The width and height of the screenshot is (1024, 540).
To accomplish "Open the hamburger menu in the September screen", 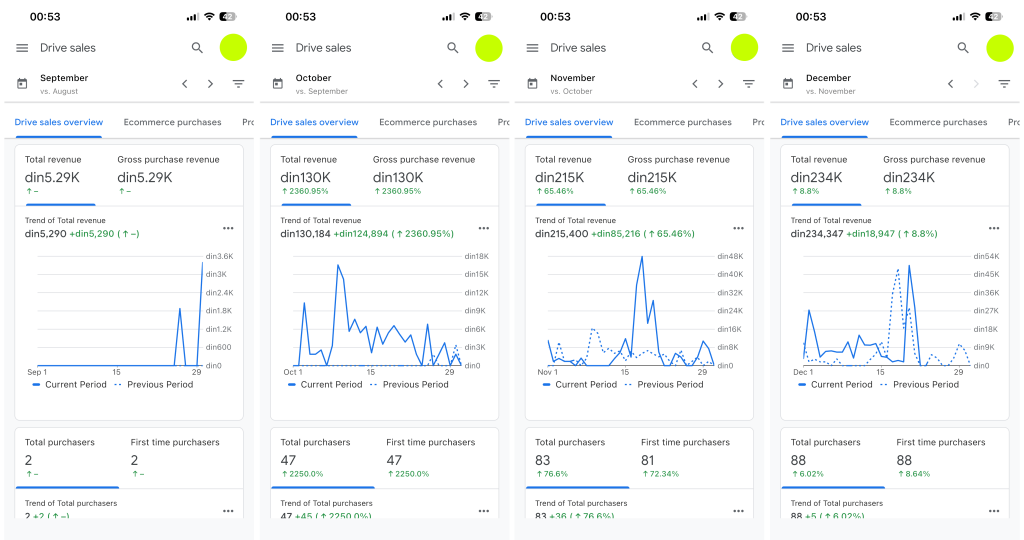I will click(x=22, y=48).
